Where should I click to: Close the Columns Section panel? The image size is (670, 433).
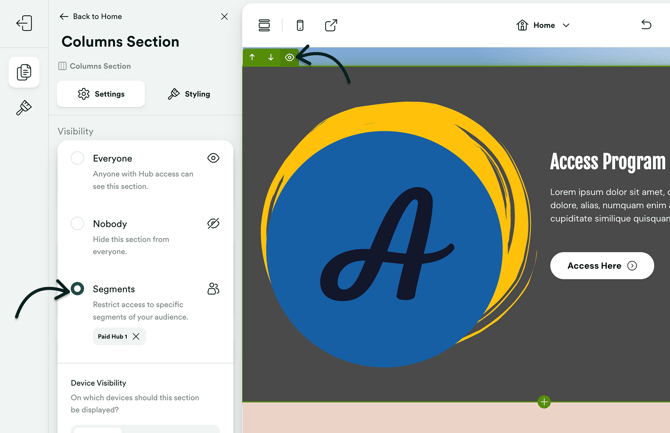click(224, 16)
